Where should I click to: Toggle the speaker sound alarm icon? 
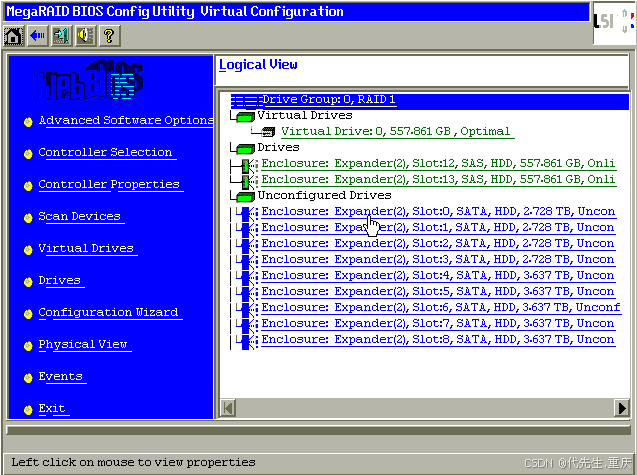(x=85, y=36)
